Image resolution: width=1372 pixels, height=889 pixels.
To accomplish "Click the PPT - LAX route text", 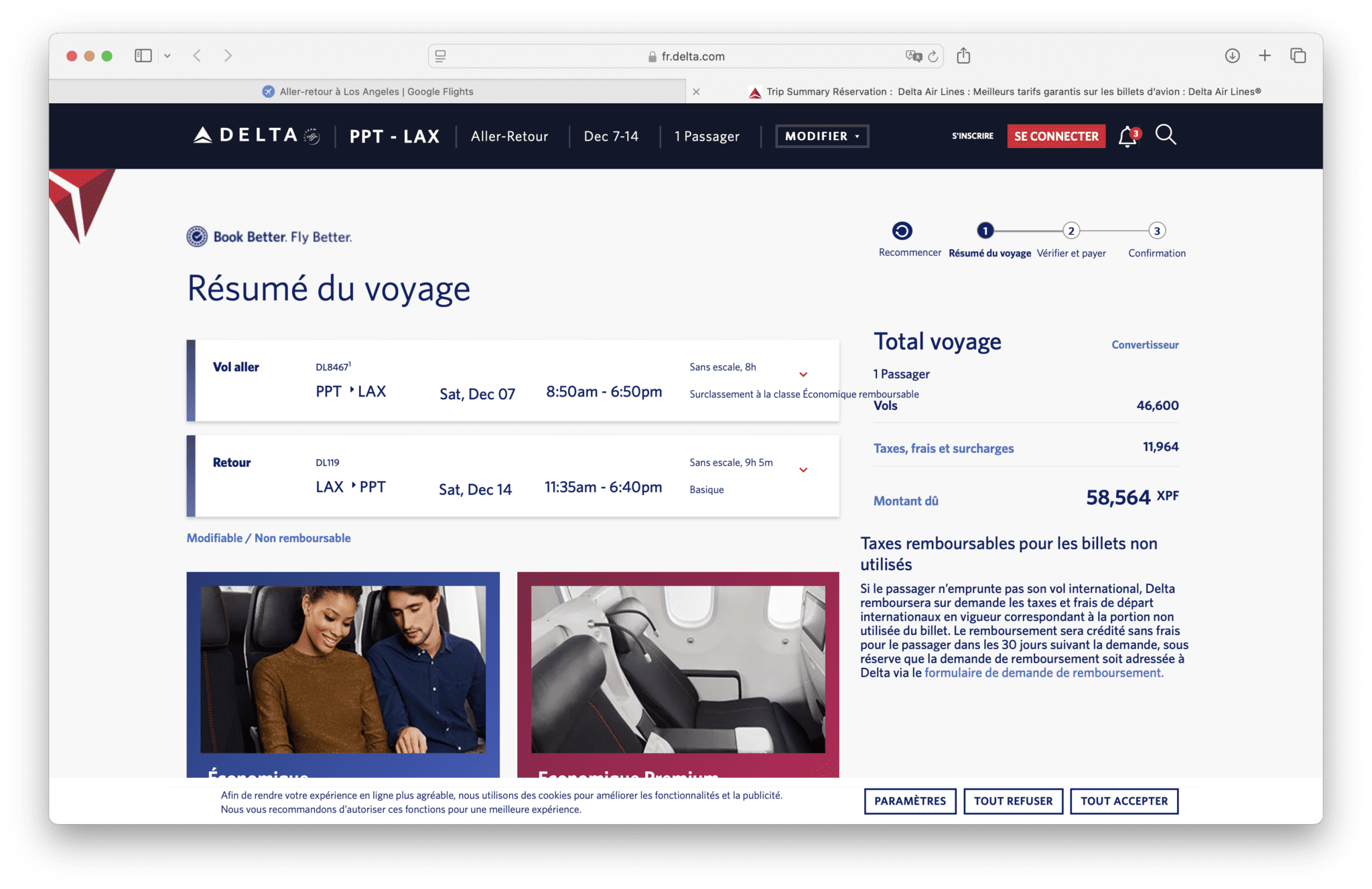I will pos(394,136).
